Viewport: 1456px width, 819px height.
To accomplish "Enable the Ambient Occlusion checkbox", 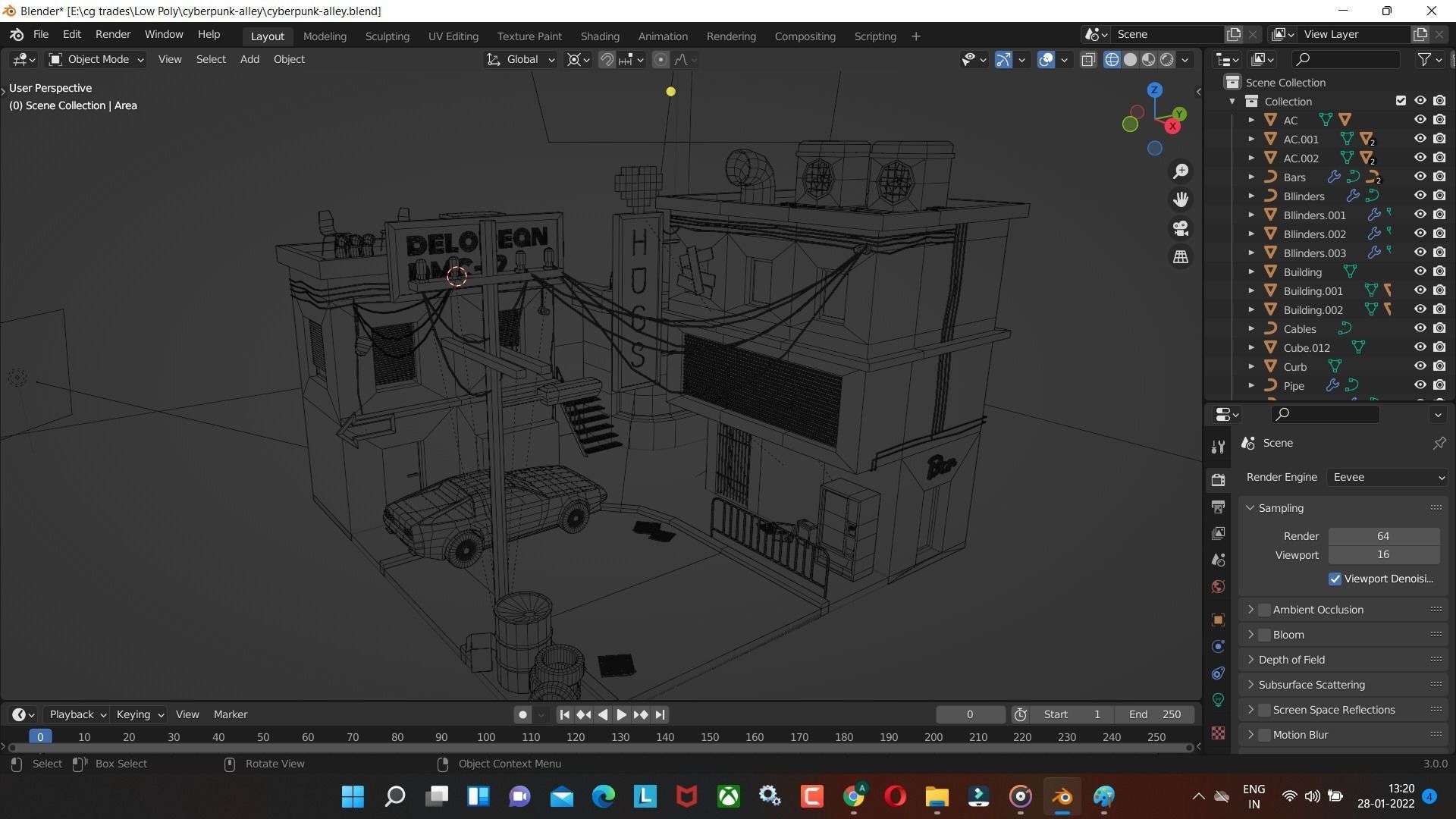I will click(x=1264, y=610).
